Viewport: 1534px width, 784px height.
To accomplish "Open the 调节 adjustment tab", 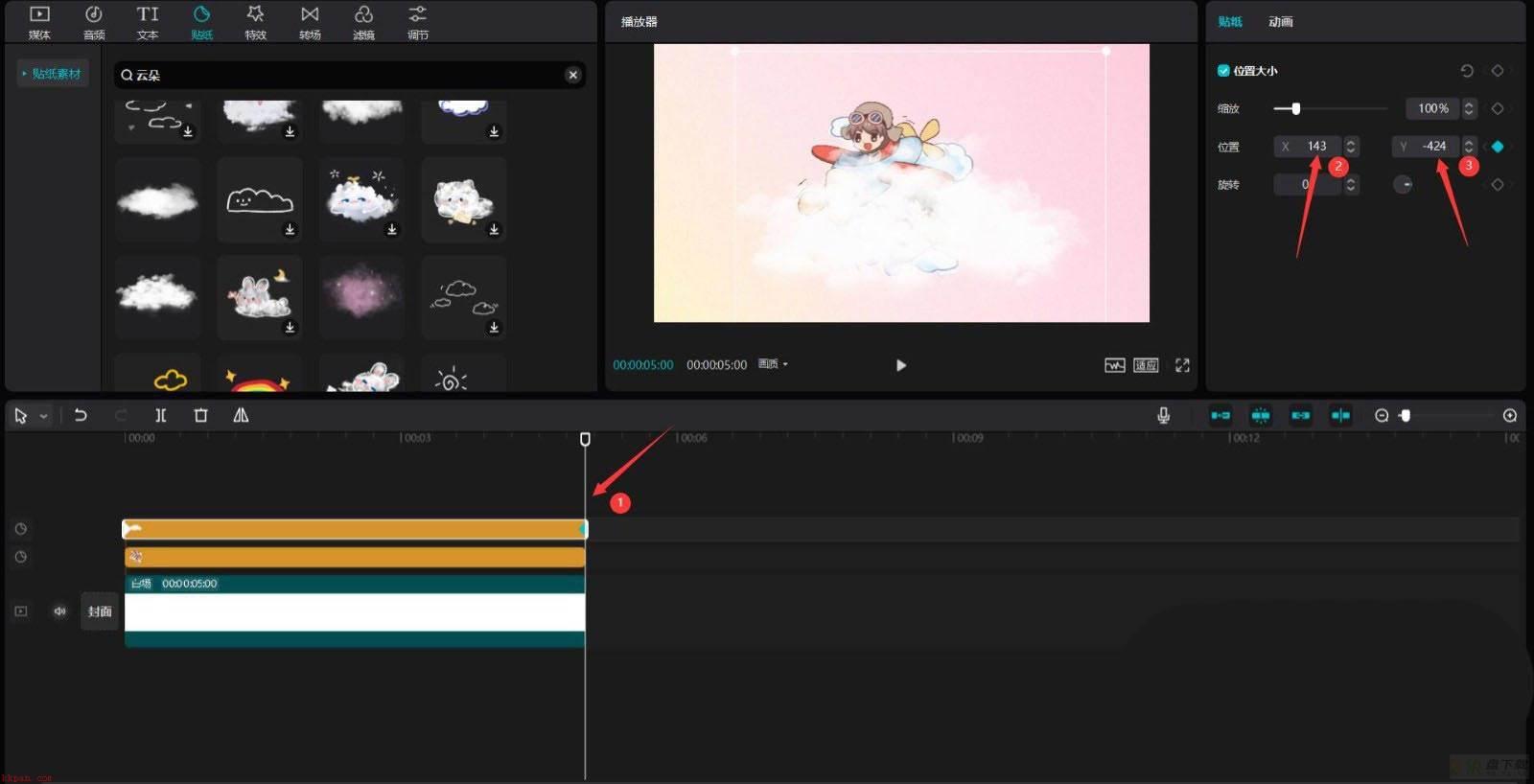I will (418, 22).
